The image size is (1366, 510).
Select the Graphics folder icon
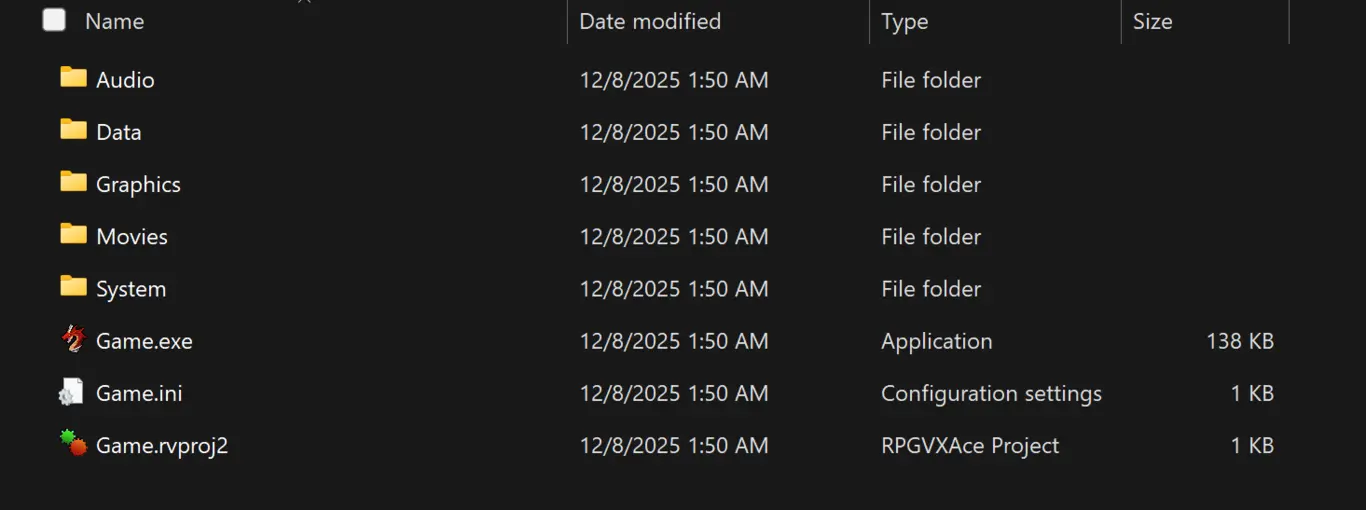pyautogui.click(x=73, y=182)
